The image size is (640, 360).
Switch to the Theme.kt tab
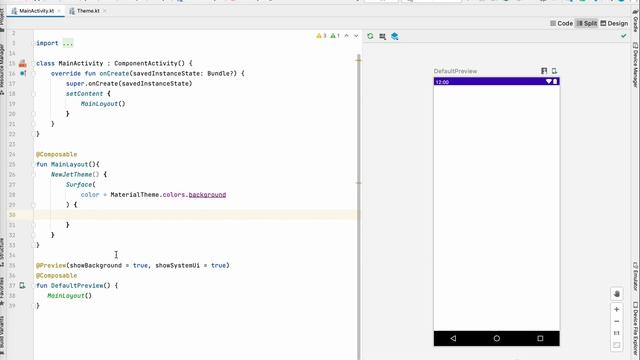[87, 11]
